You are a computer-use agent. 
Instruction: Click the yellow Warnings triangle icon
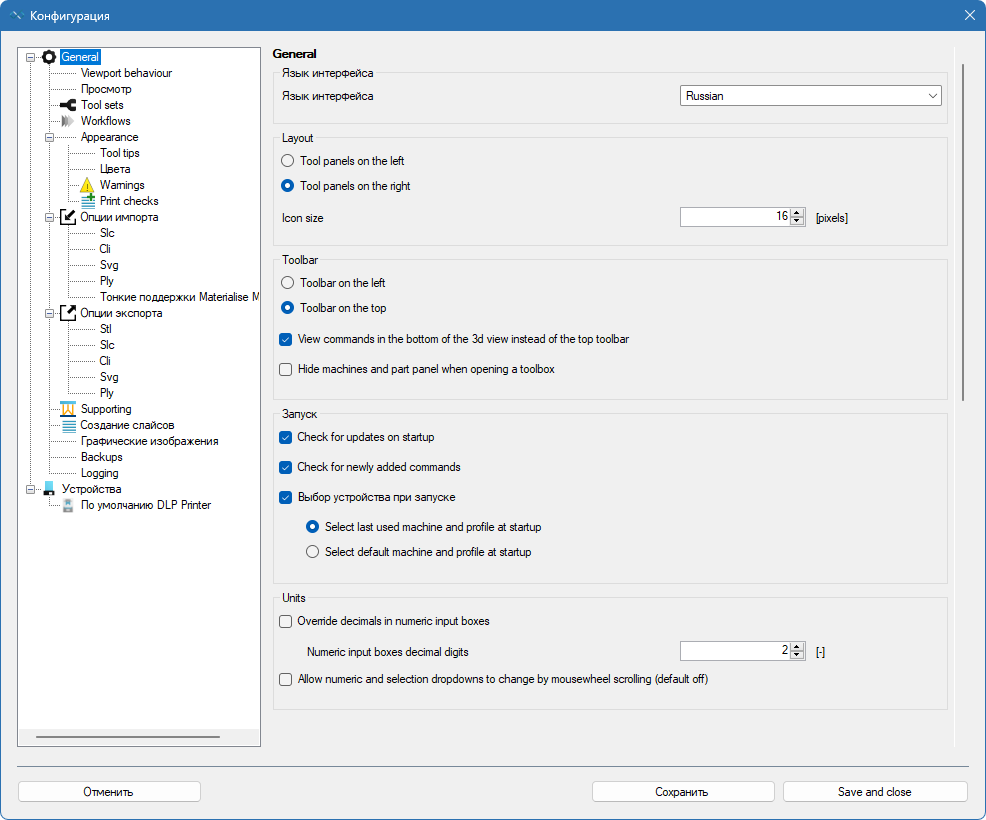pyautogui.click(x=87, y=185)
